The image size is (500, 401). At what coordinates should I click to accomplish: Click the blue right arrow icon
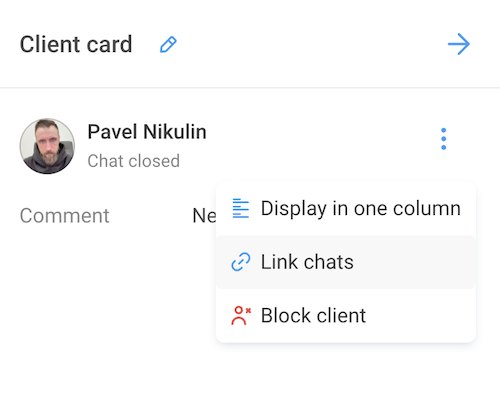[x=459, y=44]
